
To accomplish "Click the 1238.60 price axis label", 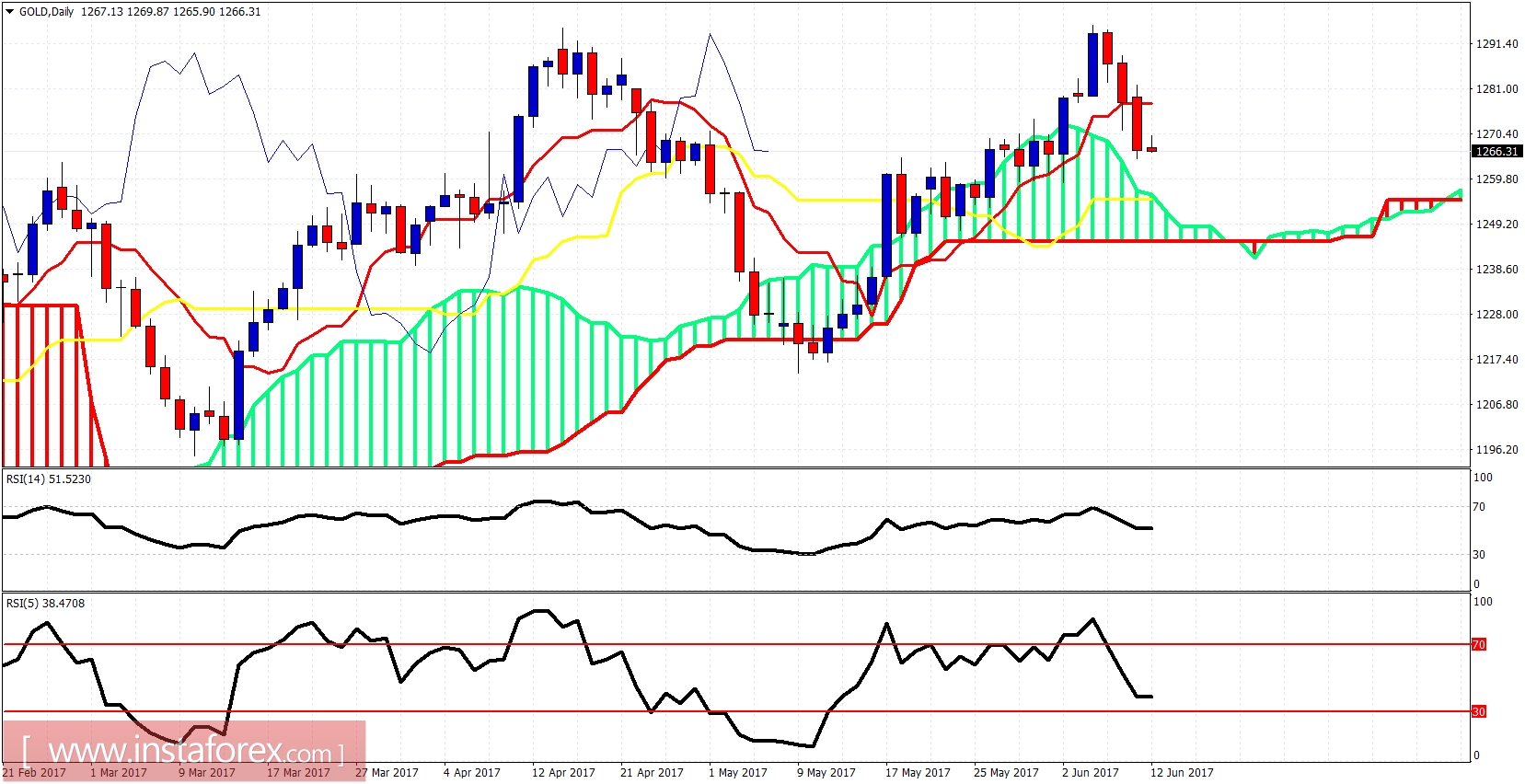I will [x=1497, y=270].
